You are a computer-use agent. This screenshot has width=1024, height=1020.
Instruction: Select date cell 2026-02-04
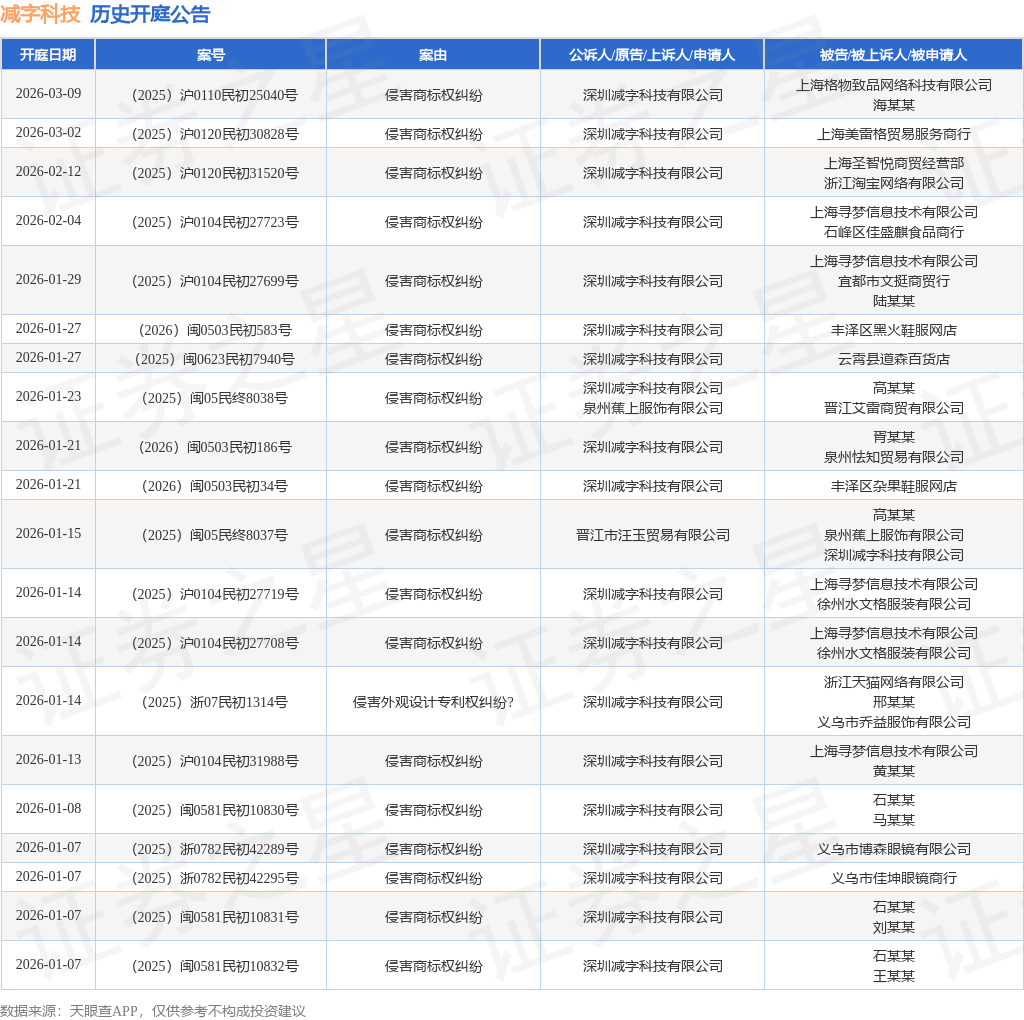click(x=48, y=220)
